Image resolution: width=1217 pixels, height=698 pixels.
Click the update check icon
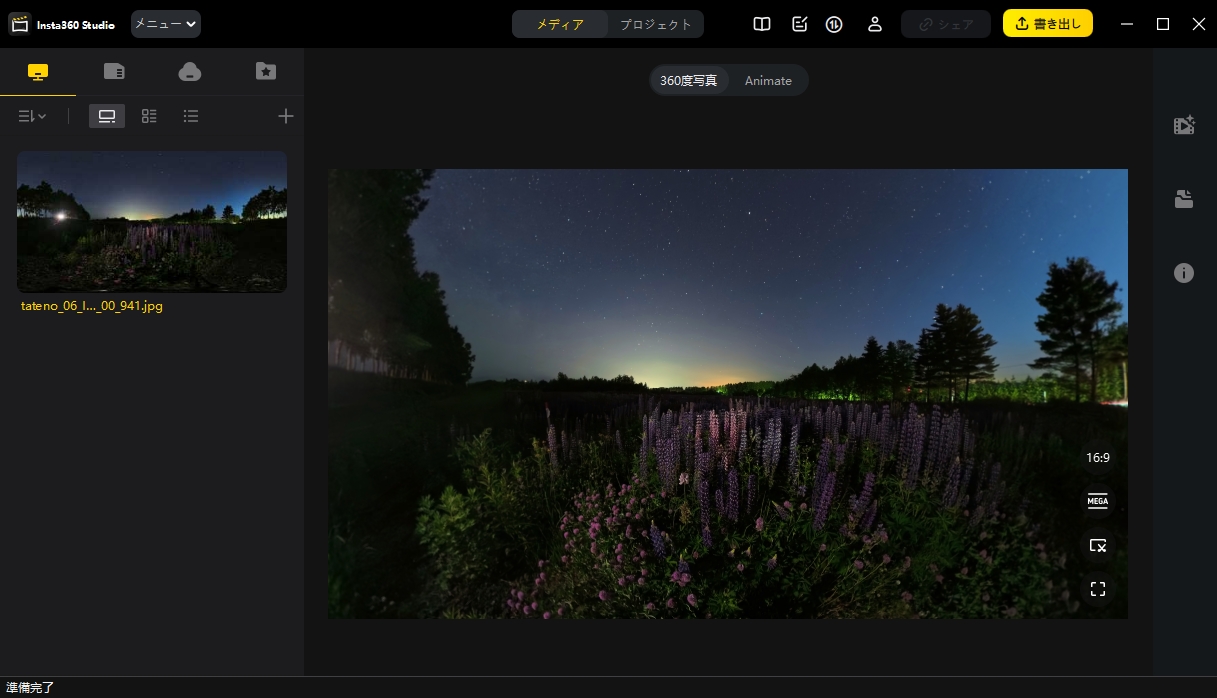tap(834, 23)
